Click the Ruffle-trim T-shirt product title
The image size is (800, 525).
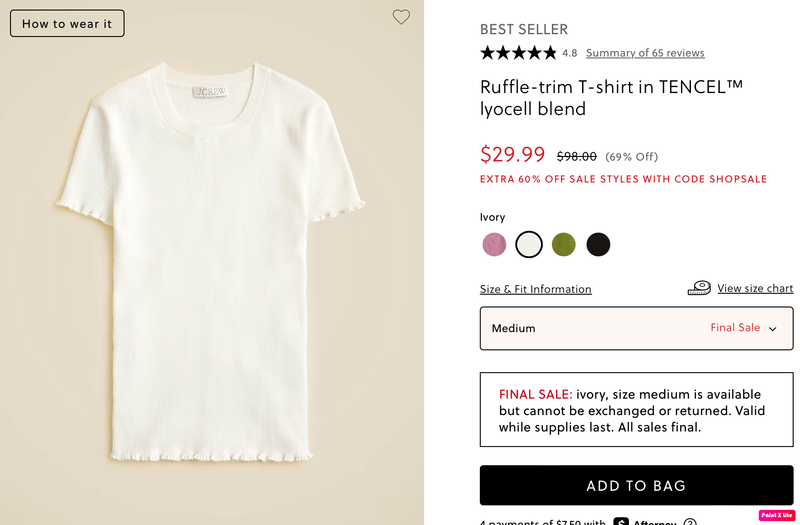(x=611, y=98)
